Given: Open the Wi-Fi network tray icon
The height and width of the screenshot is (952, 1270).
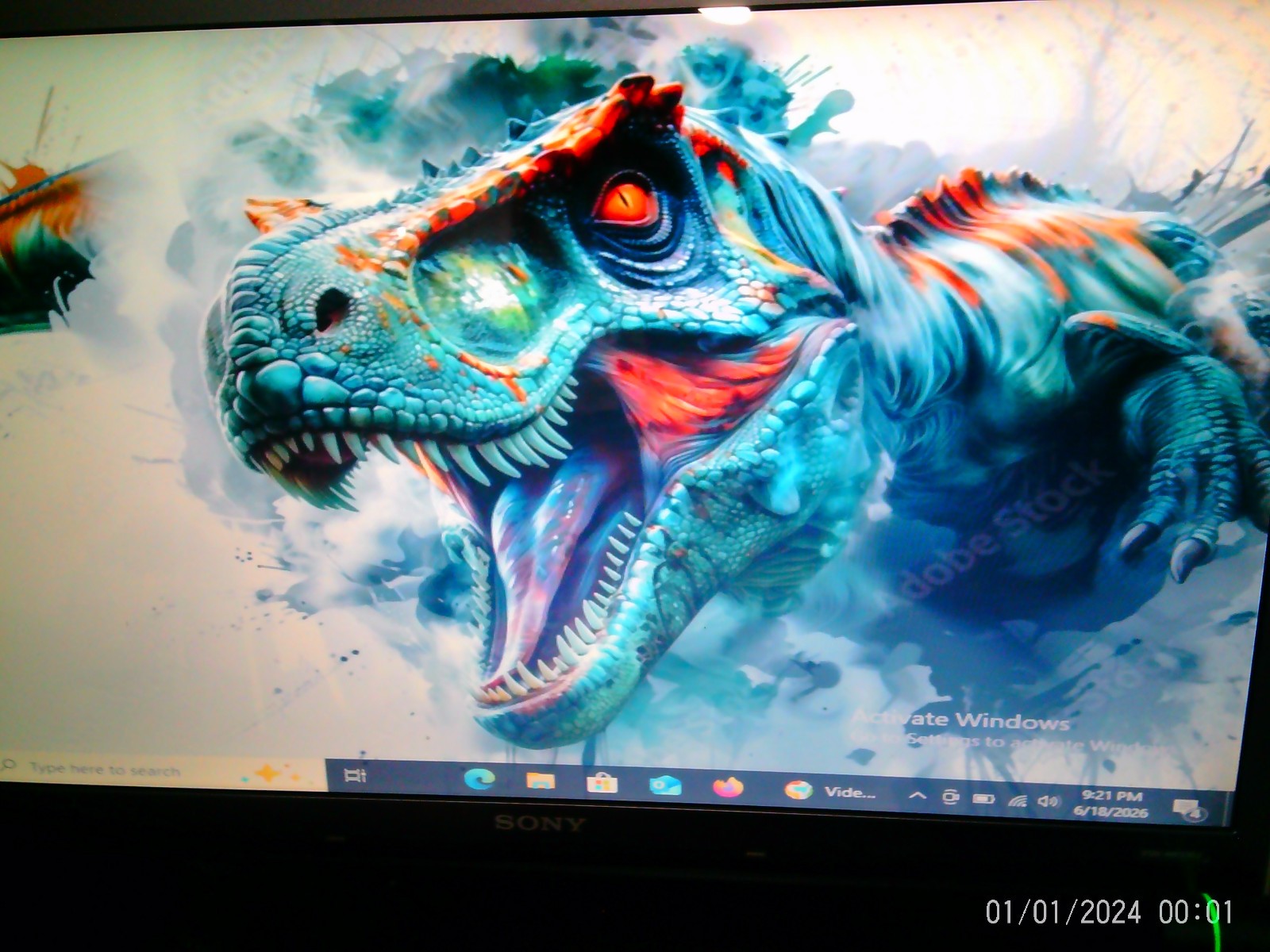Looking at the screenshot, I should point(1018,800).
